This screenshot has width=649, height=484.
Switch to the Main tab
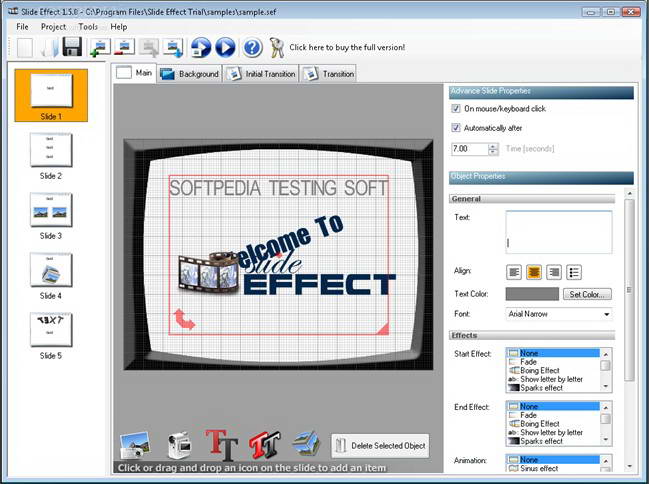coord(134,73)
